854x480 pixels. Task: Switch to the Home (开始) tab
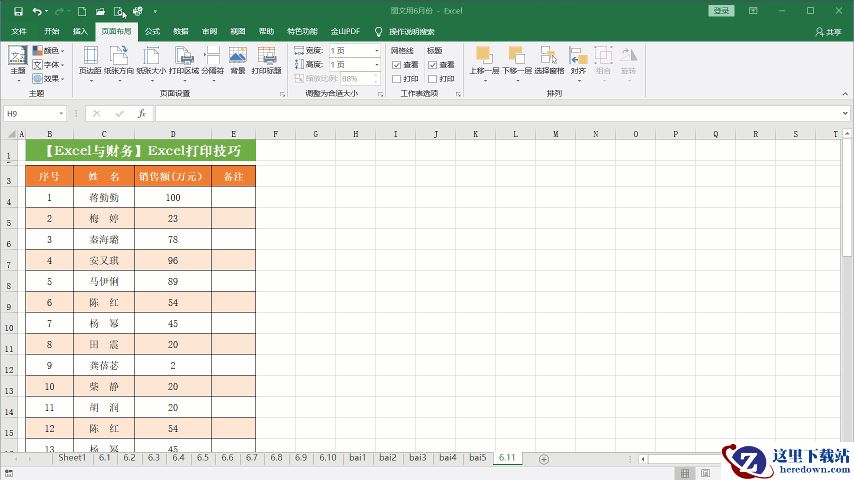[x=52, y=32]
